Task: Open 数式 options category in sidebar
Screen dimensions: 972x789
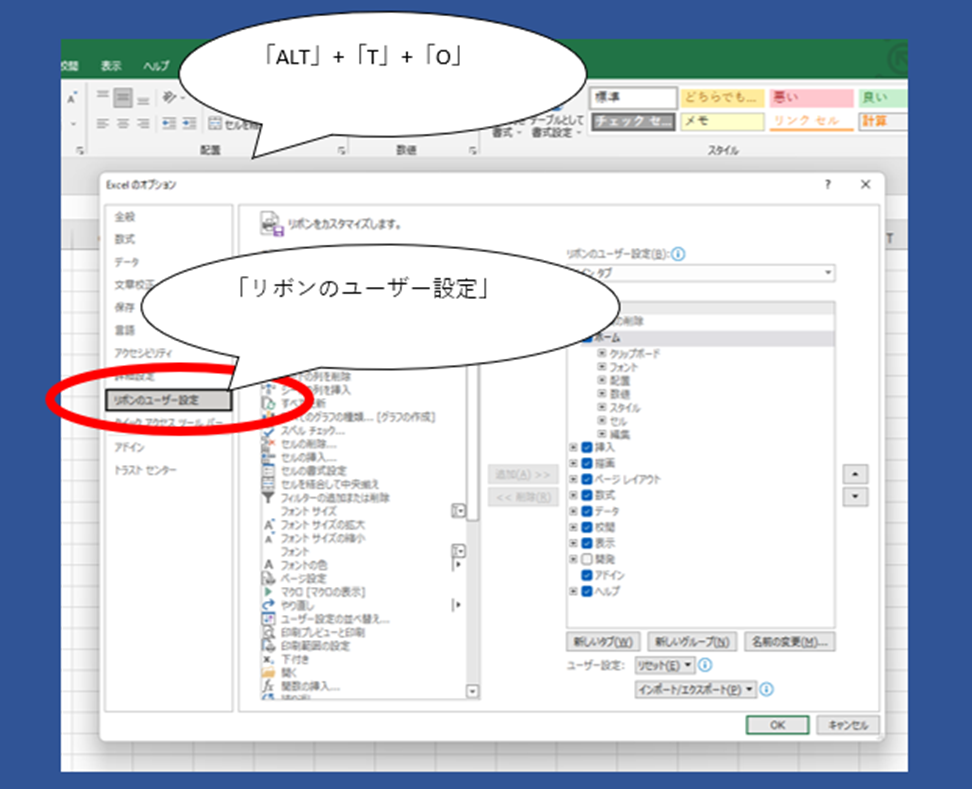Action: [125, 239]
